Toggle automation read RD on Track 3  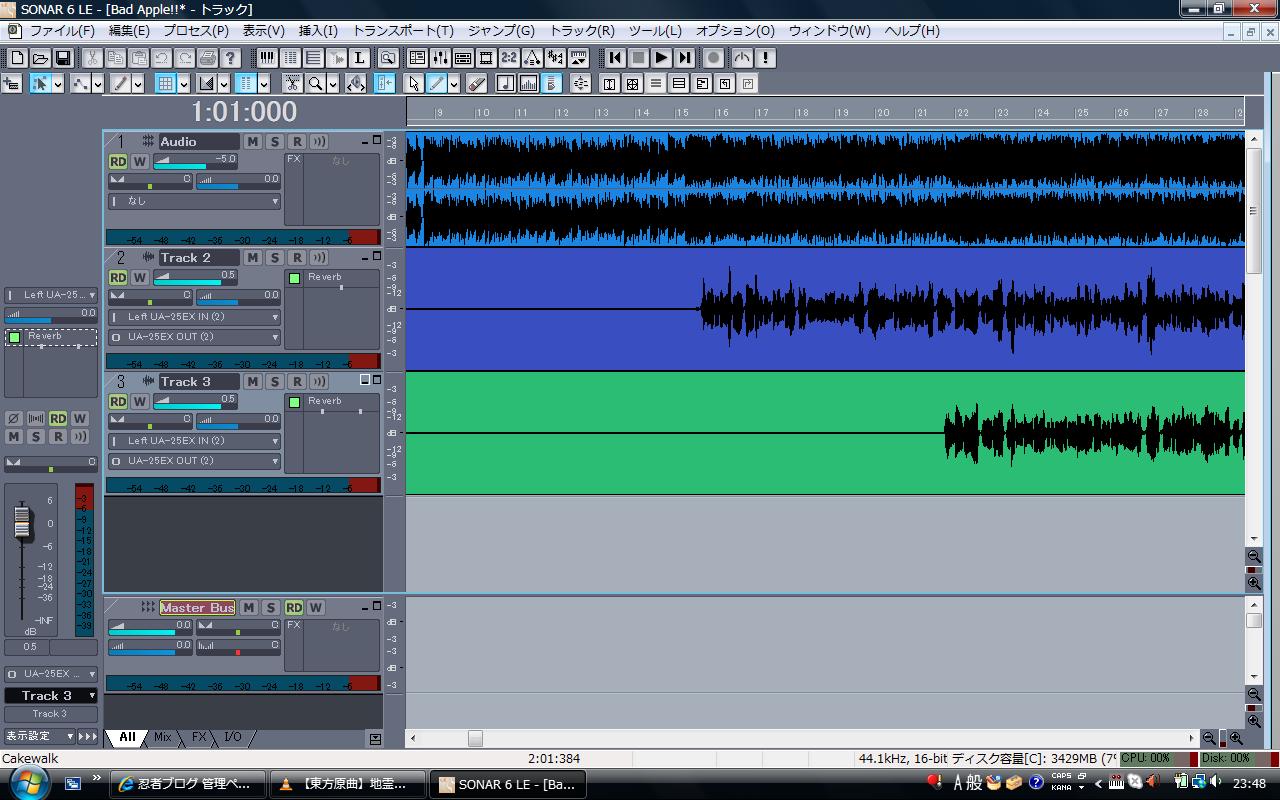click(x=118, y=402)
